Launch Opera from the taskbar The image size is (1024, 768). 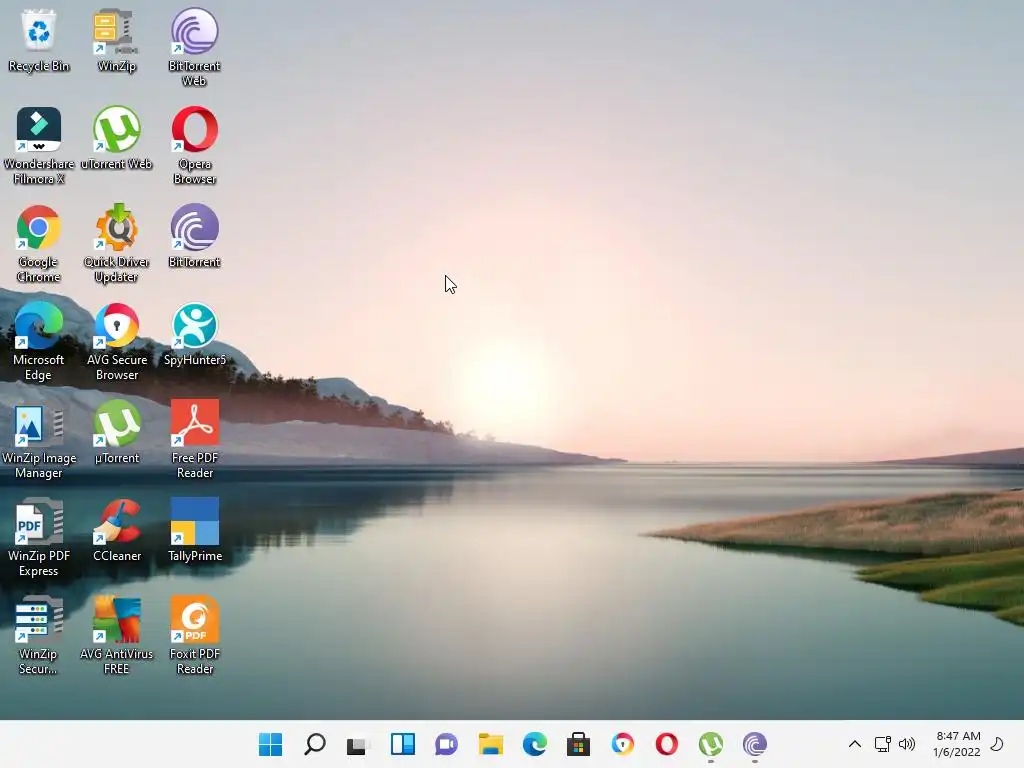click(666, 744)
